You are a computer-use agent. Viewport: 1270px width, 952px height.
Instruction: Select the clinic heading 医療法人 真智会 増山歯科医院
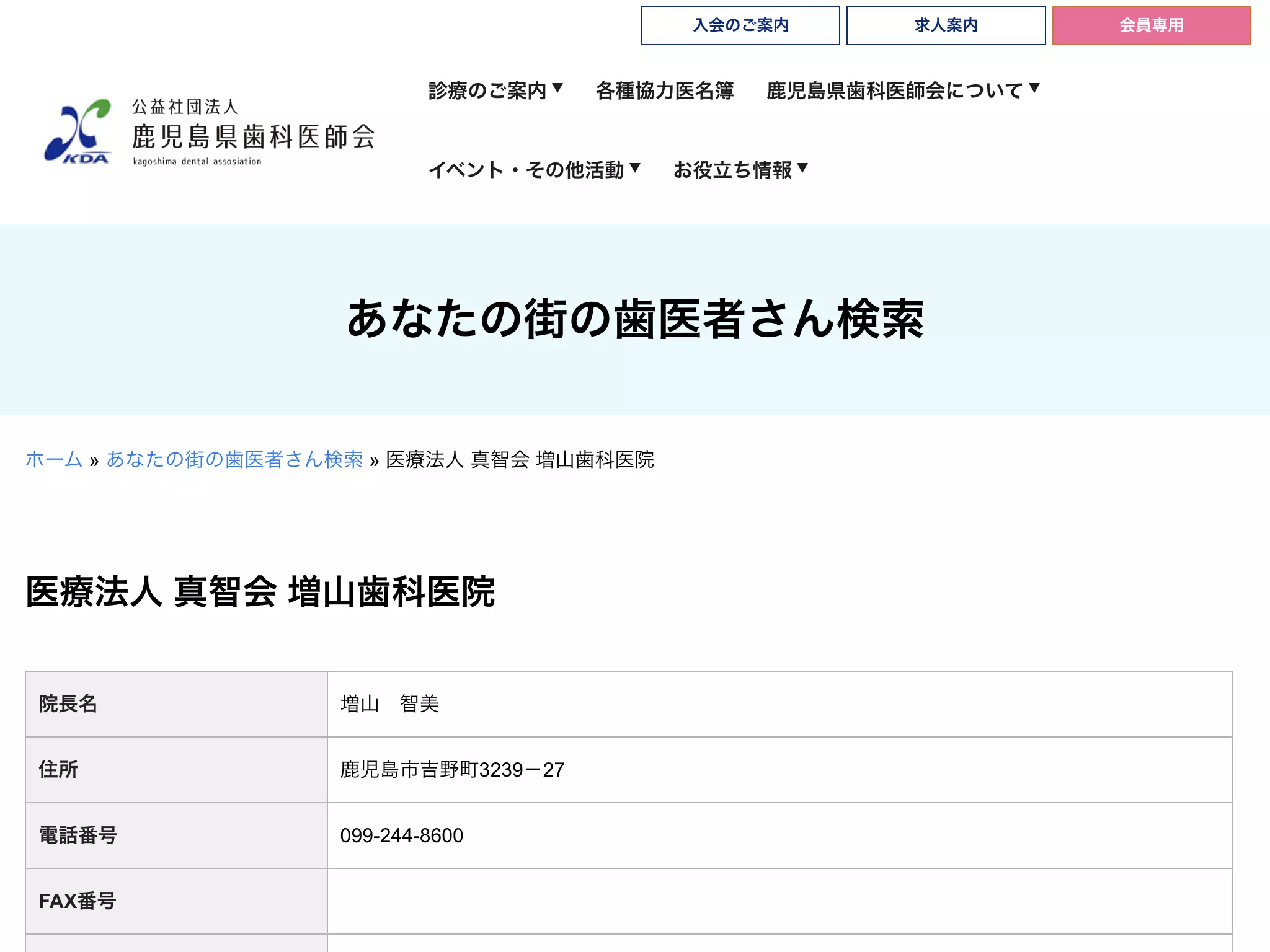260,591
